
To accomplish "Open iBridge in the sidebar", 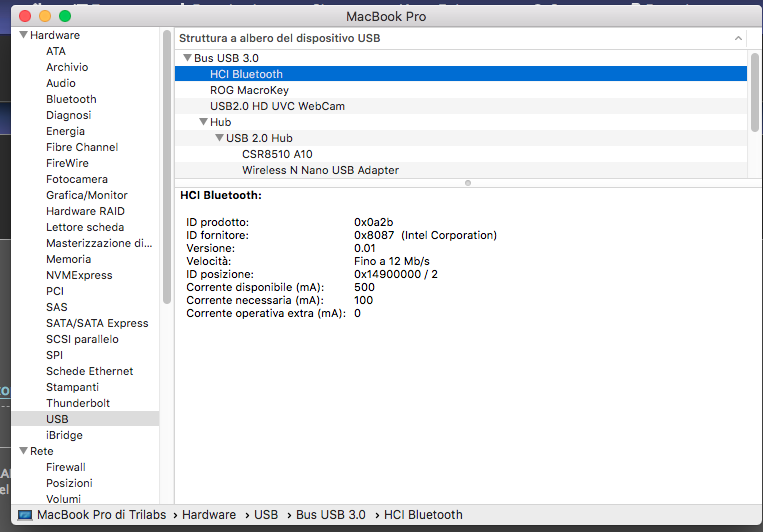I will click(x=64, y=435).
